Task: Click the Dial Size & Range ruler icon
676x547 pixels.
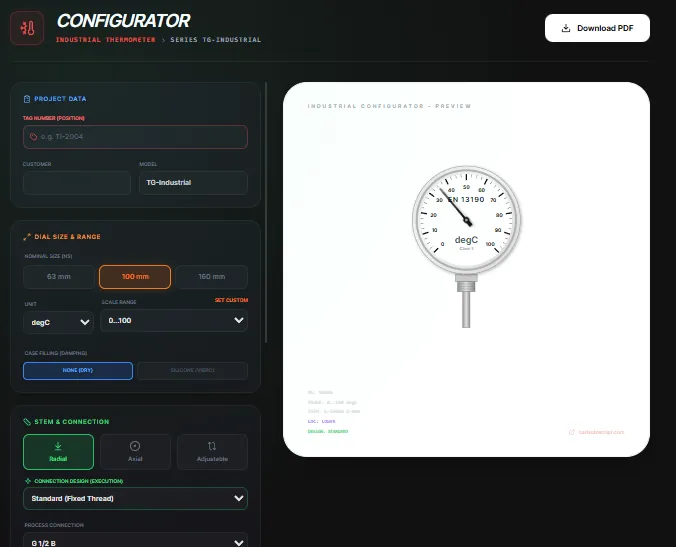Action: coord(27,237)
